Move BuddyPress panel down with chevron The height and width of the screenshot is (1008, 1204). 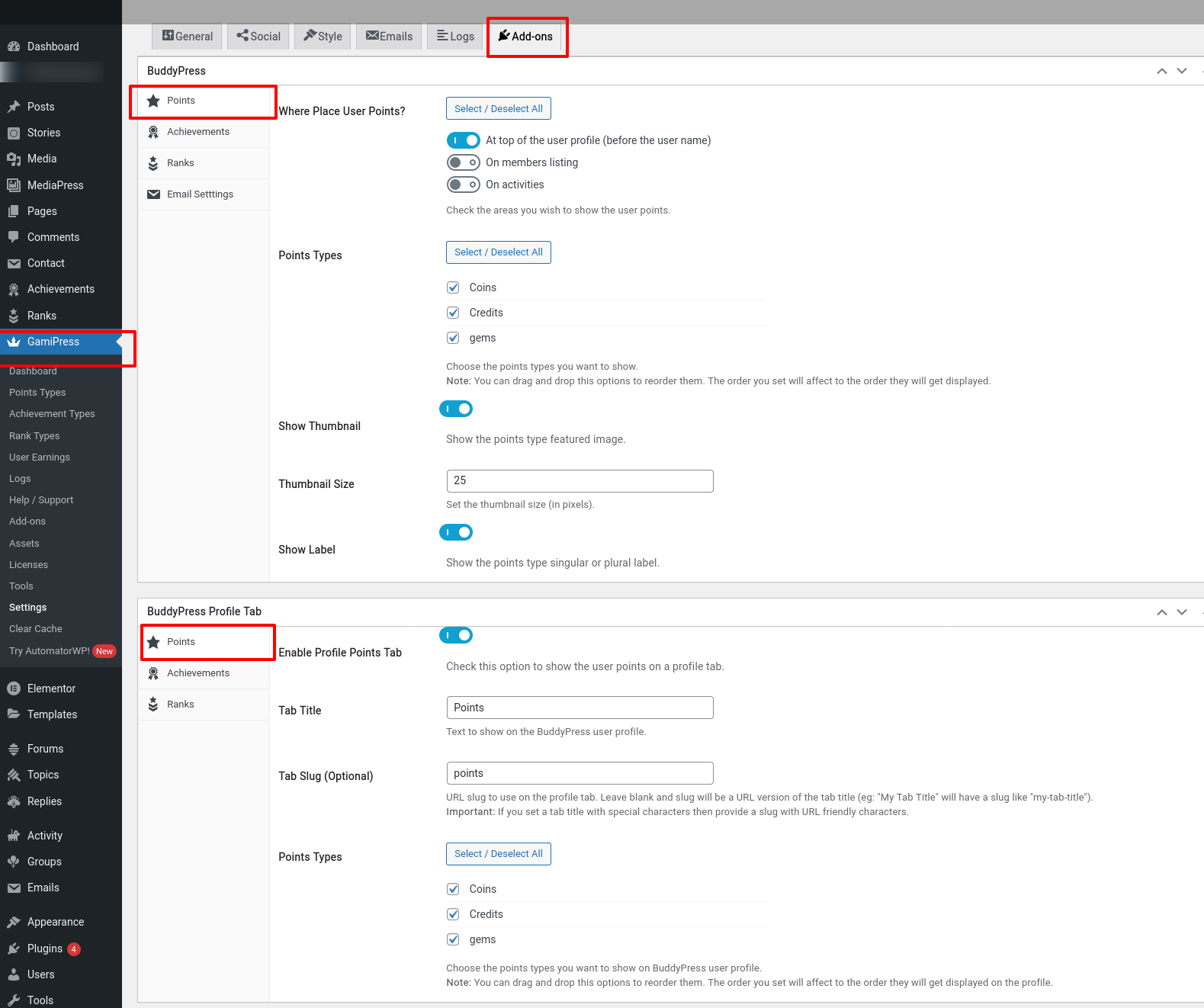1182,71
